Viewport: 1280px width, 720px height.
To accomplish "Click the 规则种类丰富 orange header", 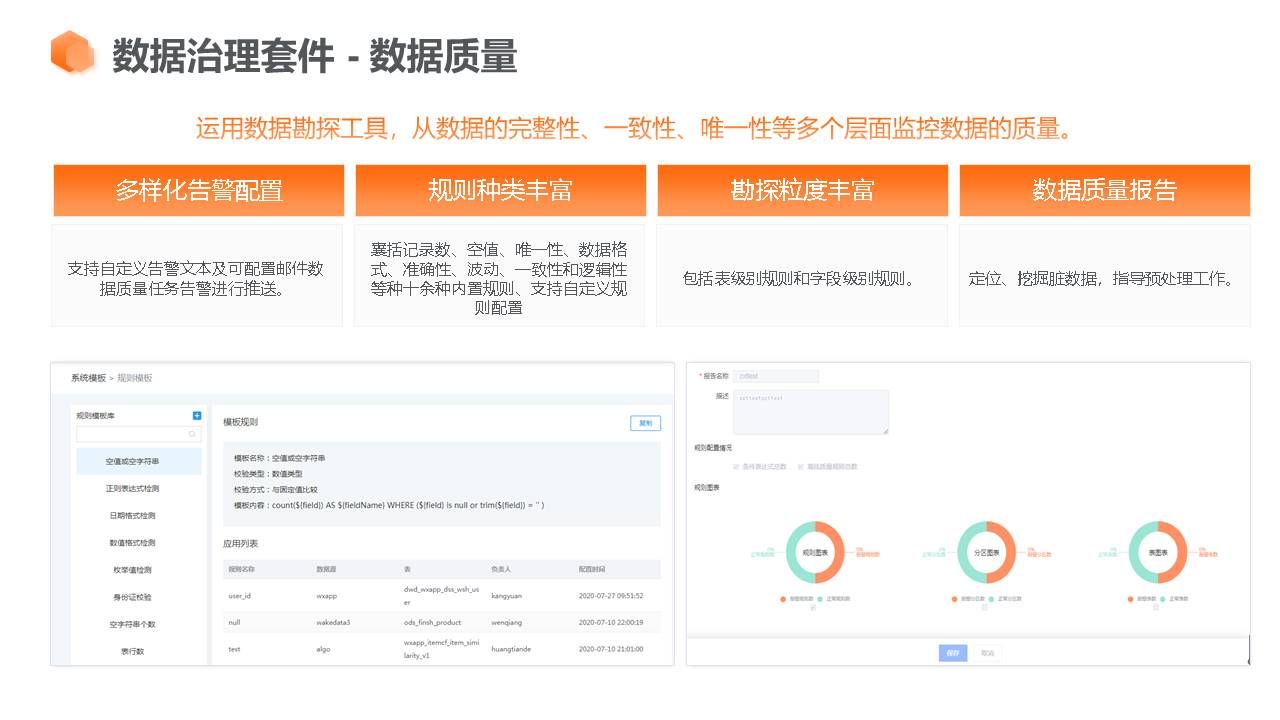I will [500, 190].
